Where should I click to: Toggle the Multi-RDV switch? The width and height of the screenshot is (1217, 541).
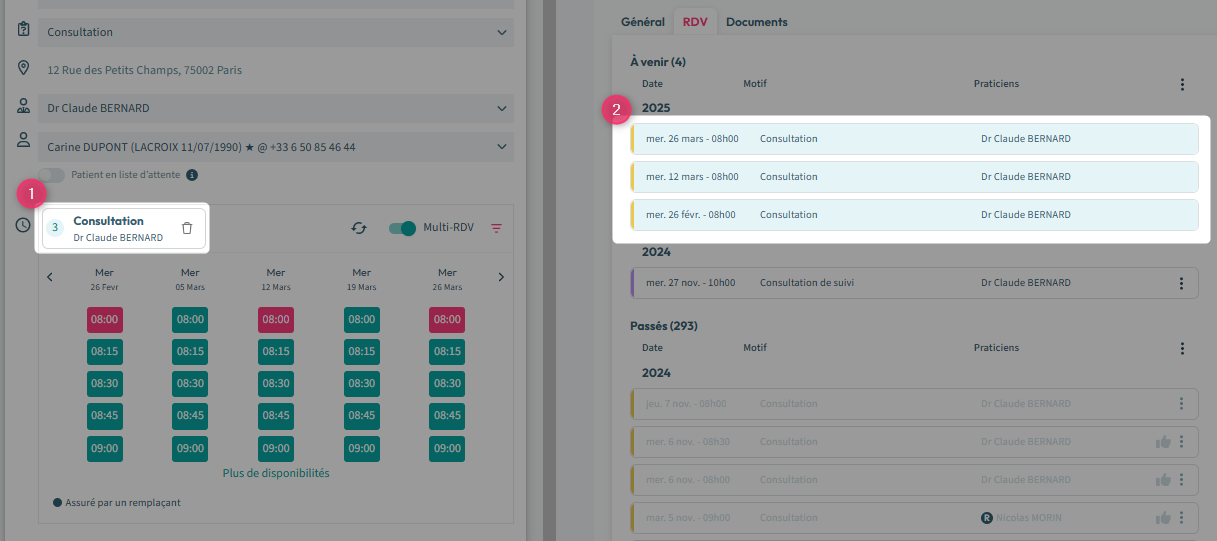coord(402,228)
